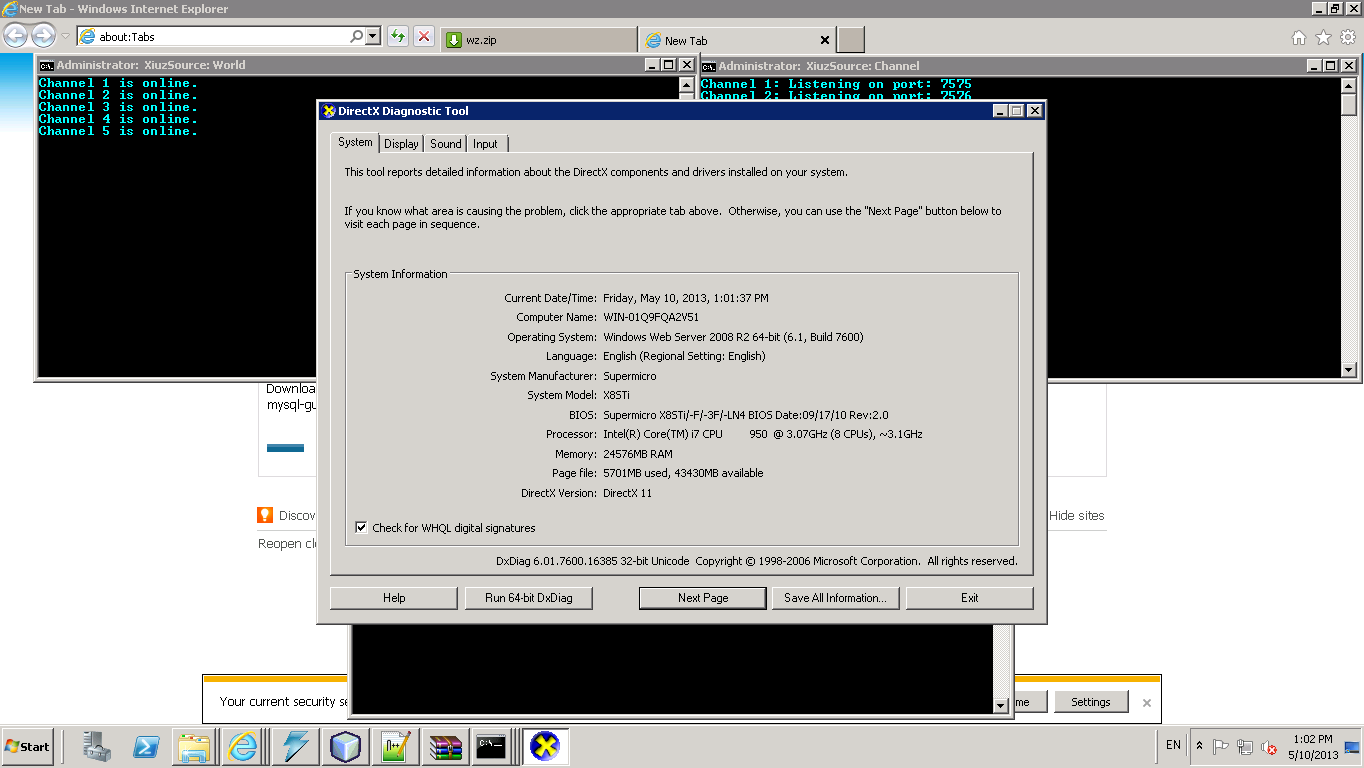
Task: Switch to the Display tab
Action: tap(401, 144)
